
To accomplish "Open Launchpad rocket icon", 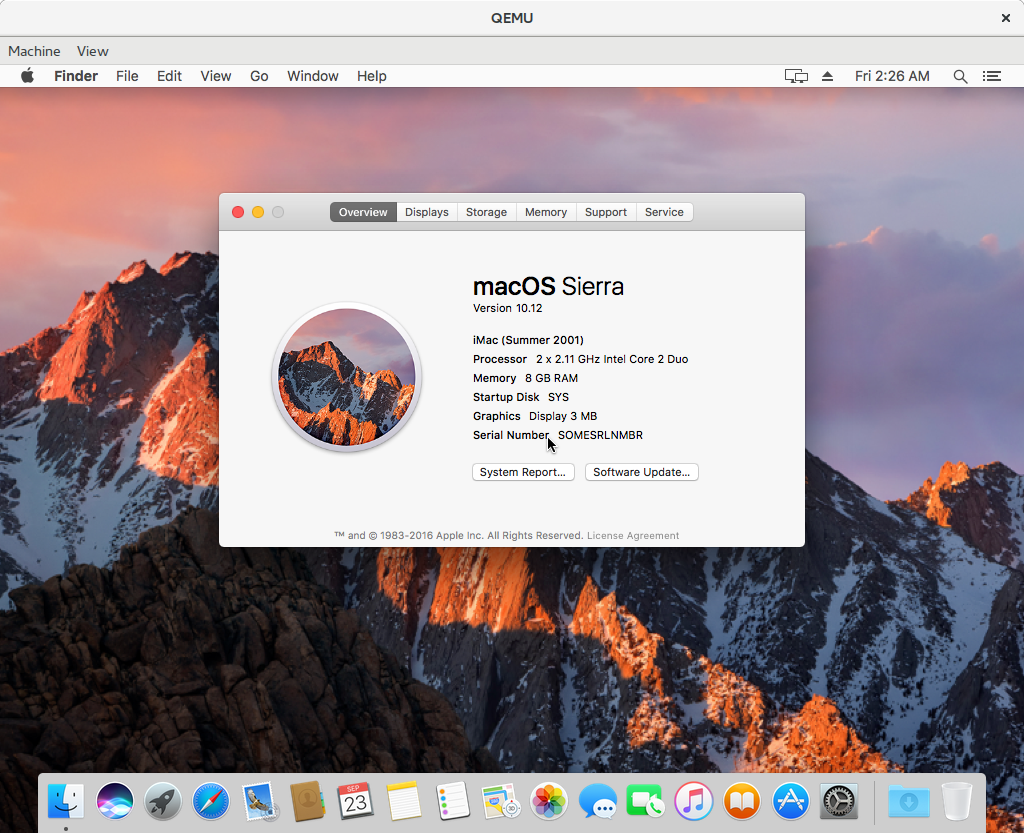I will click(x=163, y=801).
